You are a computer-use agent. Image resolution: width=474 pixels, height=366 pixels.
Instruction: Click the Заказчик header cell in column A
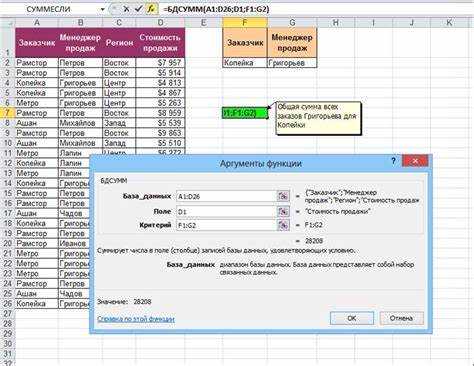(37, 43)
